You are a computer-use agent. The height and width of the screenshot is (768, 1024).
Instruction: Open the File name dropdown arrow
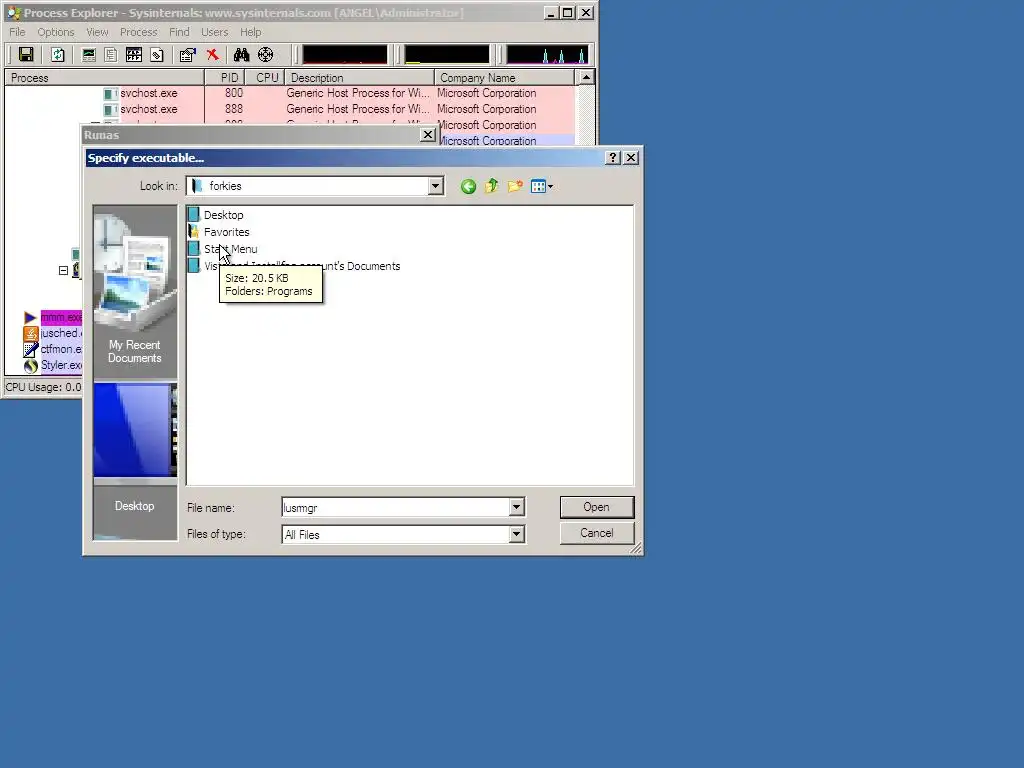click(517, 507)
